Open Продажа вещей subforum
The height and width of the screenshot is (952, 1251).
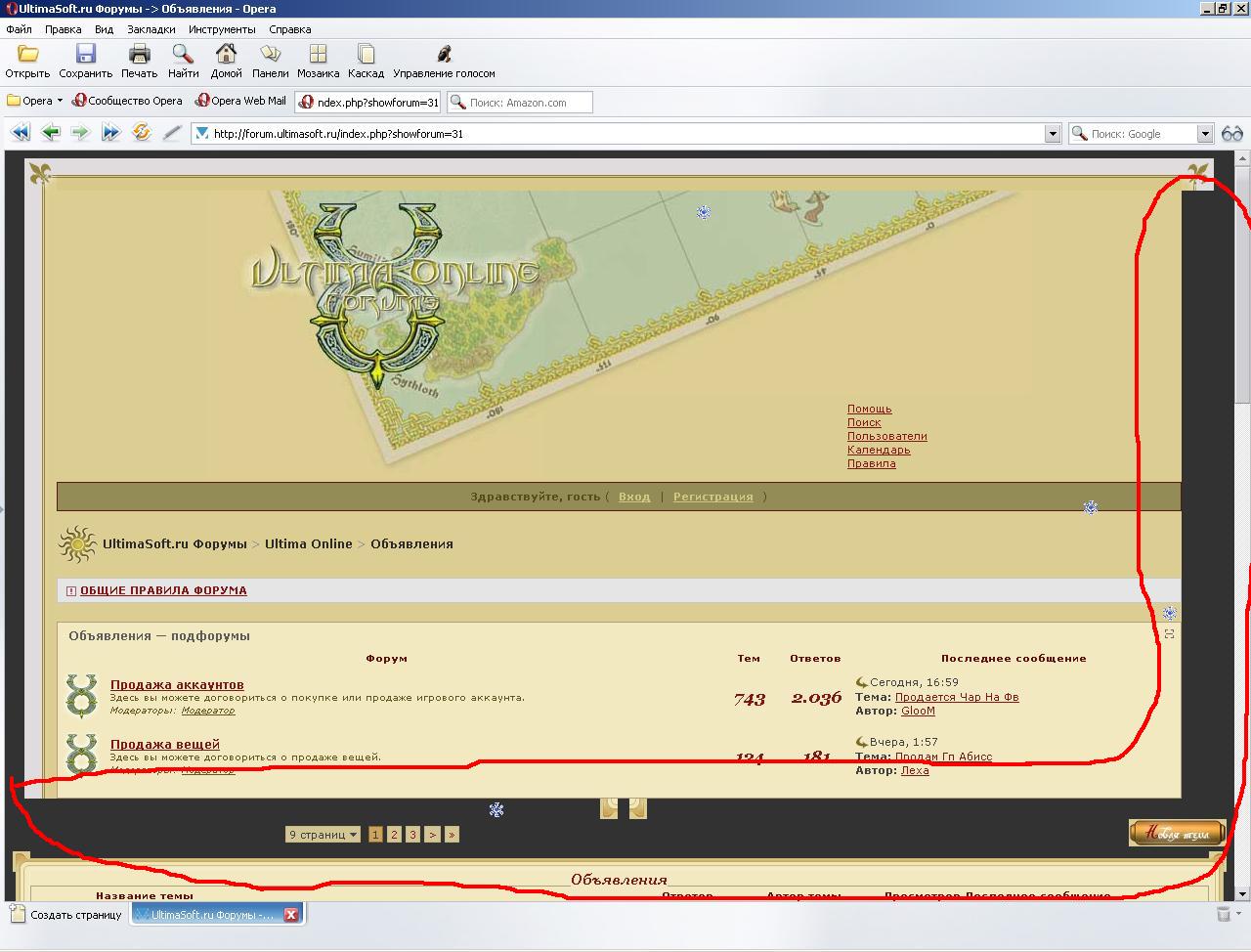(x=165, y=744)
